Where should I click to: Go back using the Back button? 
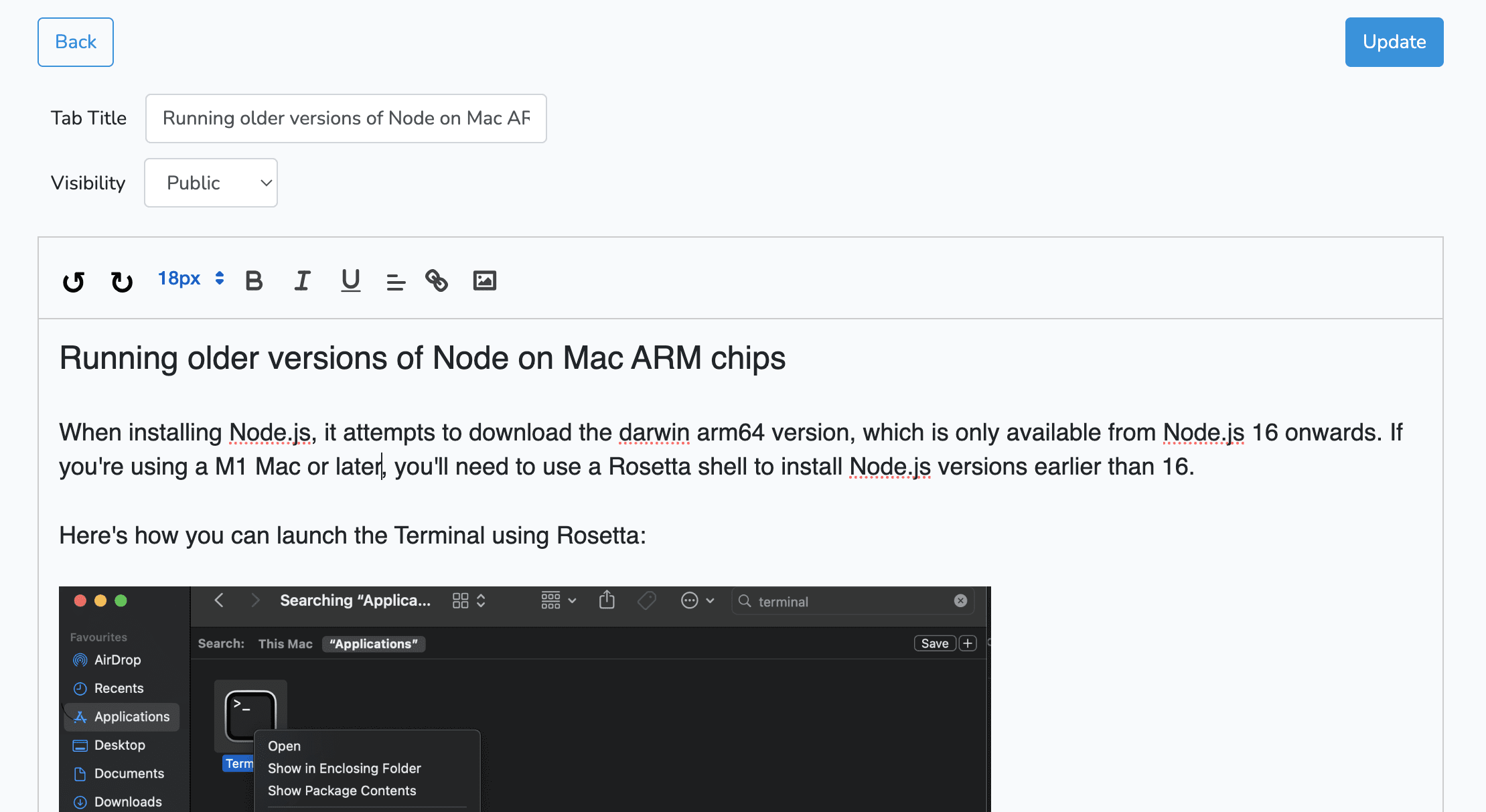coord(76,42)
